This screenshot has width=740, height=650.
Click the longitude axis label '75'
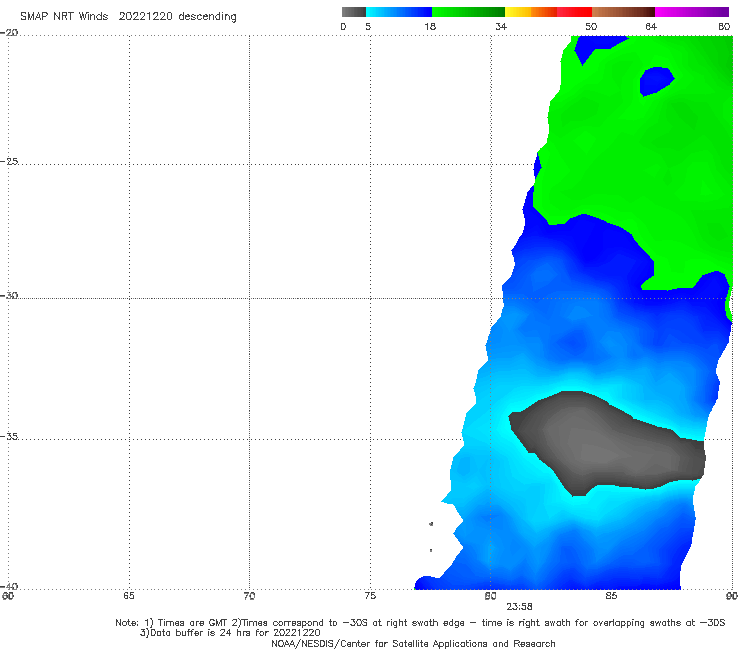coord(370,596)
